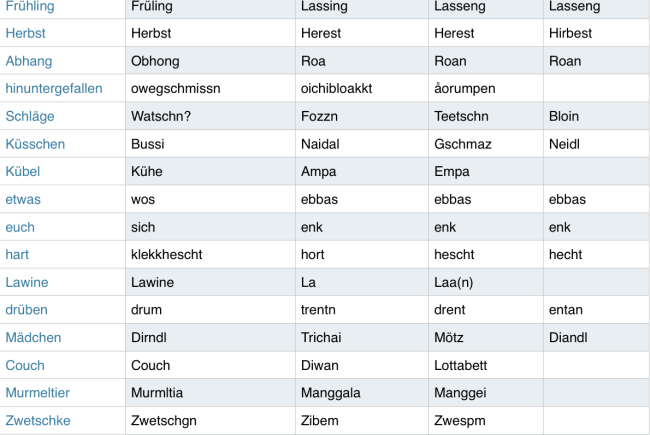Follow the Abhang link
Screen dimensions: 650x435
(29, 61)
